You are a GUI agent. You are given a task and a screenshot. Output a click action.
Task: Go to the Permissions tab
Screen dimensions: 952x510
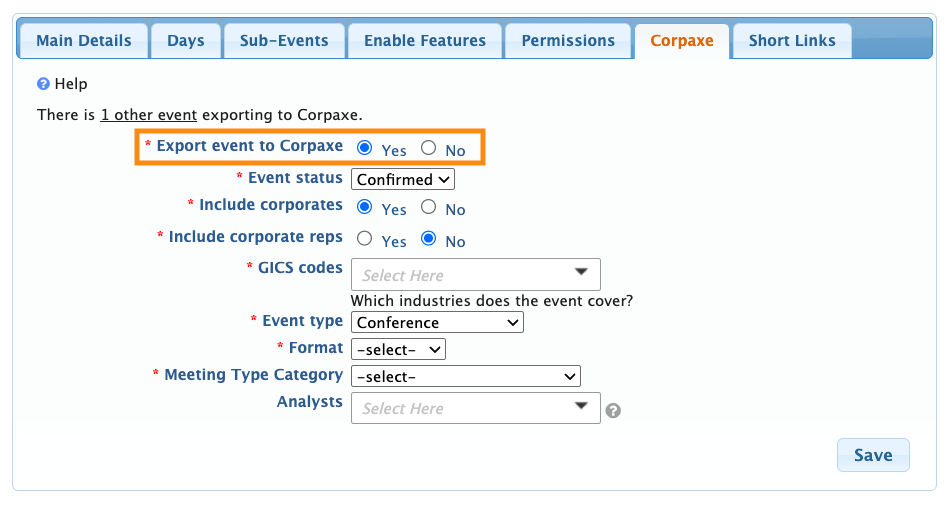568,41
